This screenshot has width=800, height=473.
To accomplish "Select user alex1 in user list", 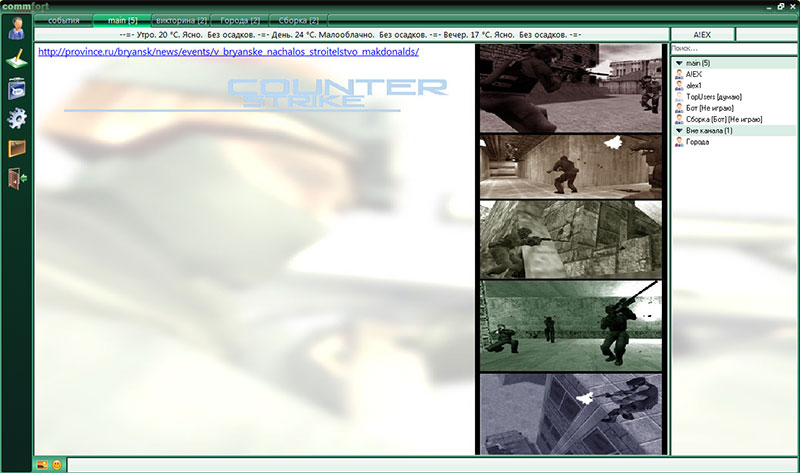I will (694, 86).
